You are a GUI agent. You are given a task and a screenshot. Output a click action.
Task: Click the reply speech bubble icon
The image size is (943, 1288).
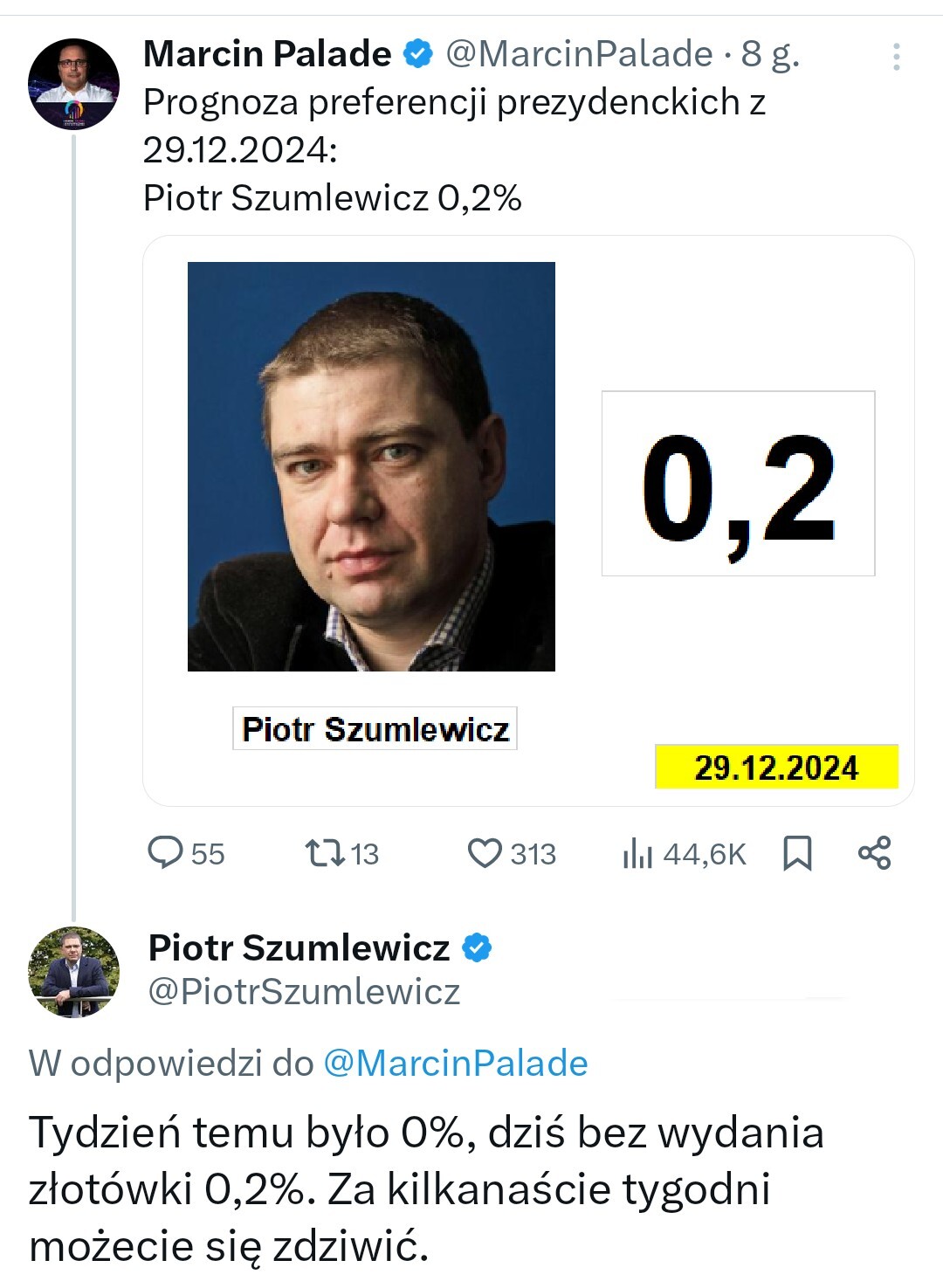pyautogui.click(x=165, y=852)
